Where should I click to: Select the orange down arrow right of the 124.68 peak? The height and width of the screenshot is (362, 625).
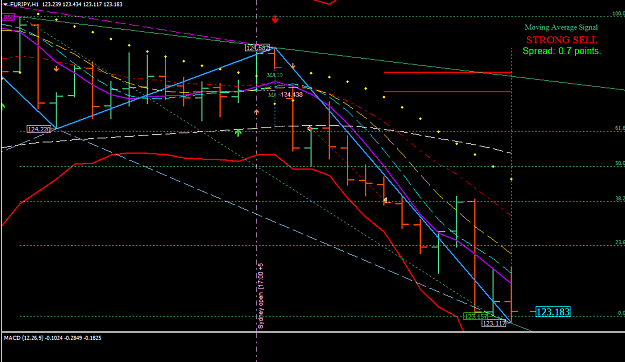point(293,66)
